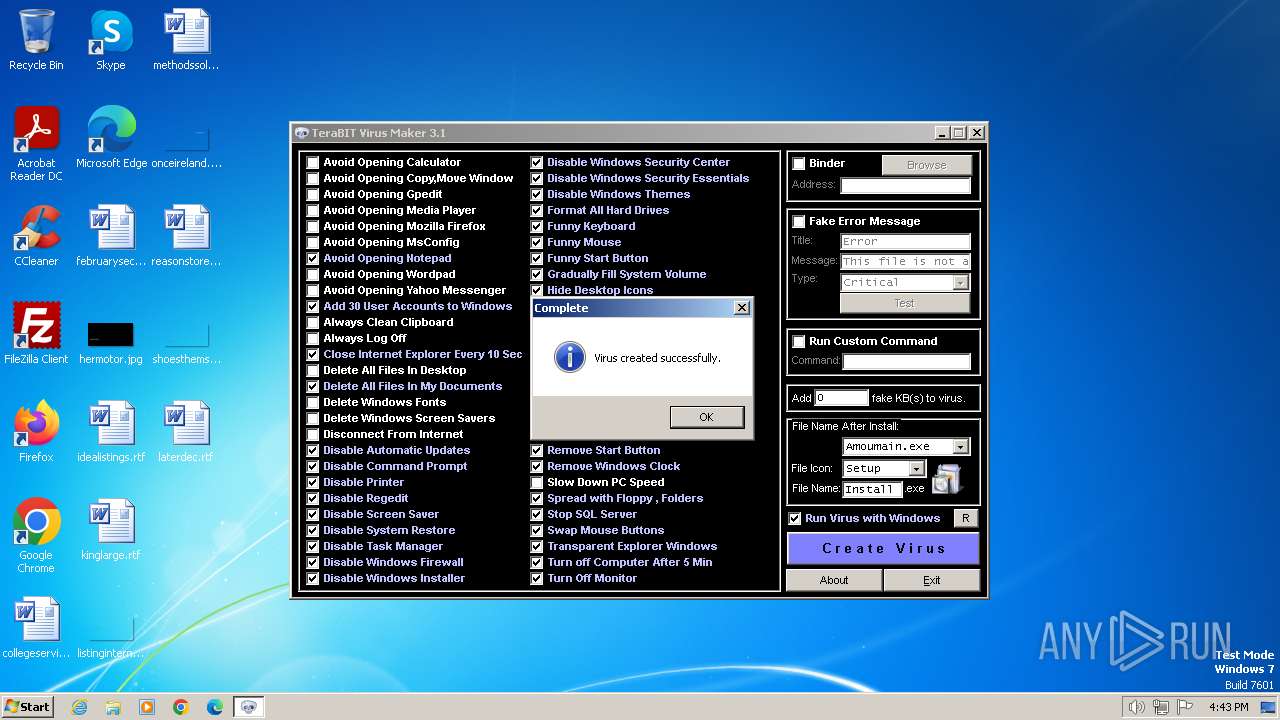Click the TeraBIT app taskbar button

click(x=249, y=707)
